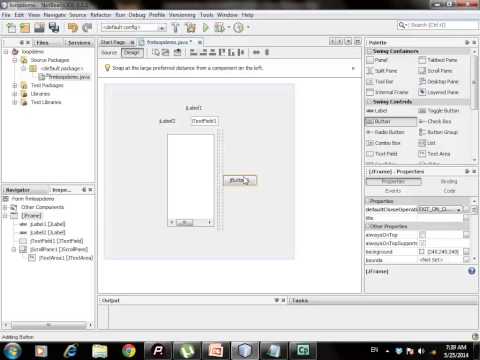Click Change vertical resizability icon
This screenshot has width=480, height=360.
[267, 52]
